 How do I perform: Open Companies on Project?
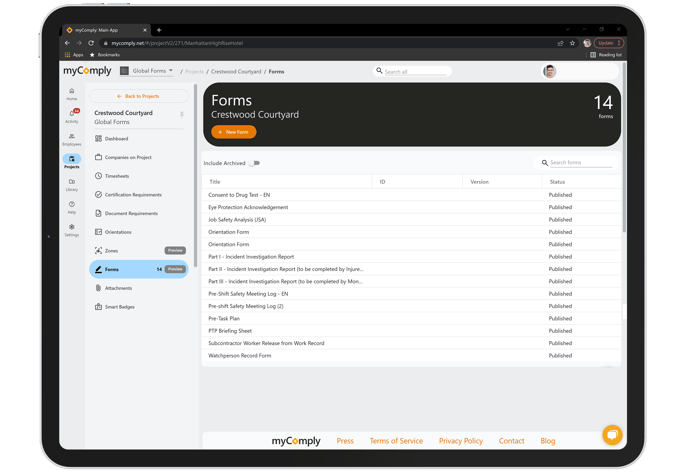139,157
